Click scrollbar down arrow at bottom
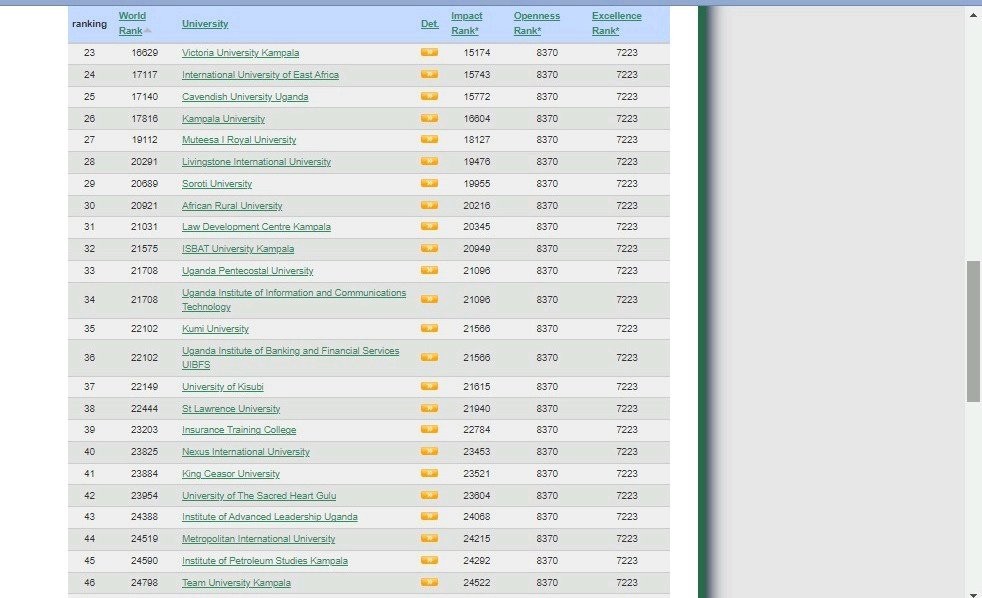The height and width of the screenshot is (598, 982). pyautogui.click(x=973, y=591)
